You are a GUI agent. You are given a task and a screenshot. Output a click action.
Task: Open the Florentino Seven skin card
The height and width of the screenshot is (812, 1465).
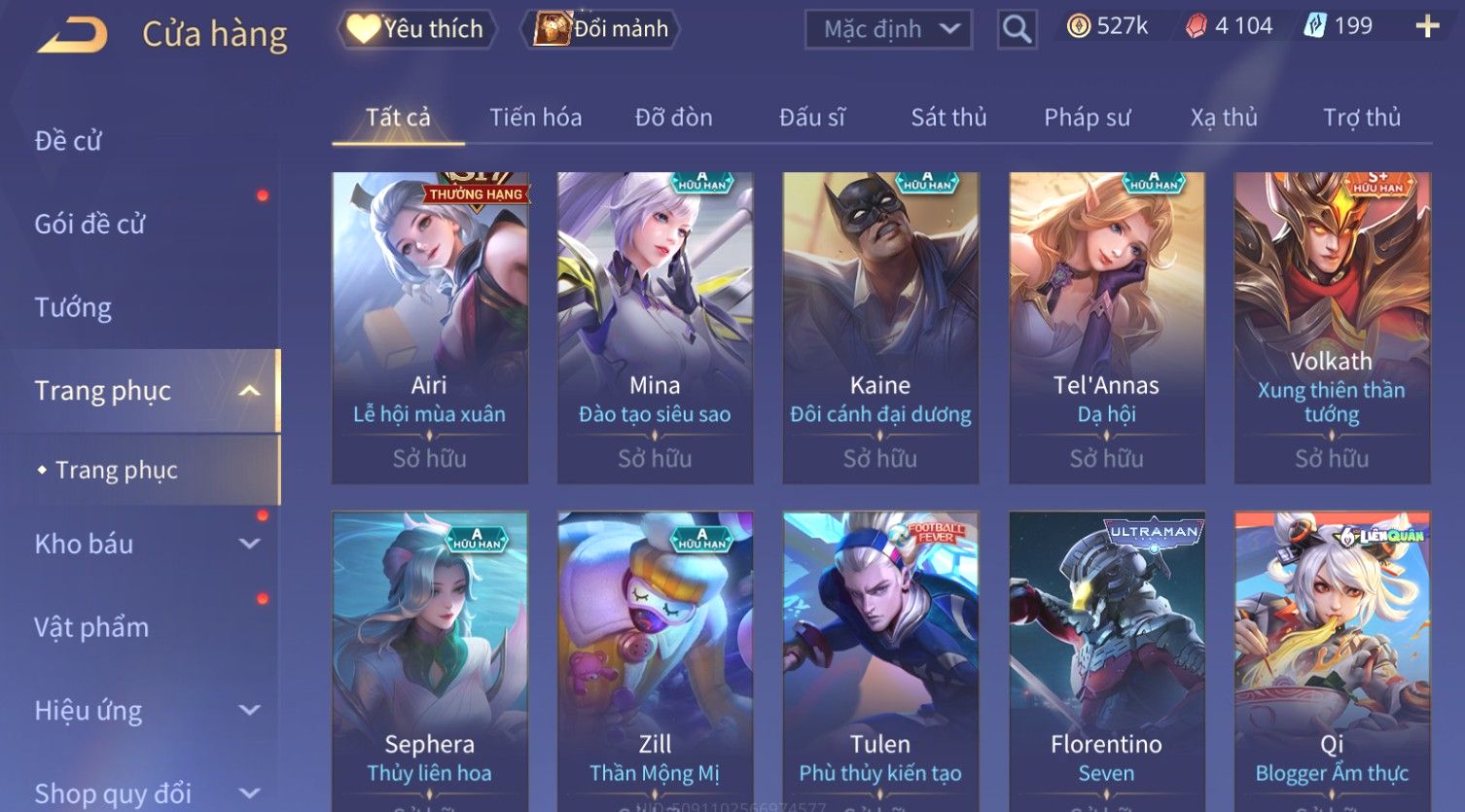click(x=1107, y=661)
